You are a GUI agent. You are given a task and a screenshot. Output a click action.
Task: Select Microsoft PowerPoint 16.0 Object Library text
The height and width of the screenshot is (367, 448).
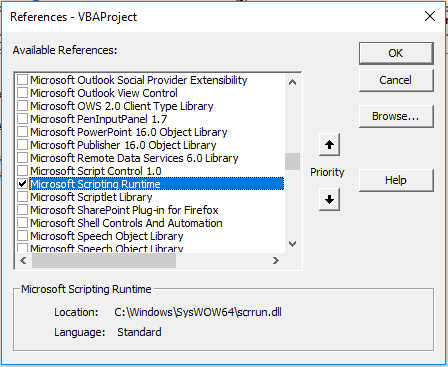[129, 132]
